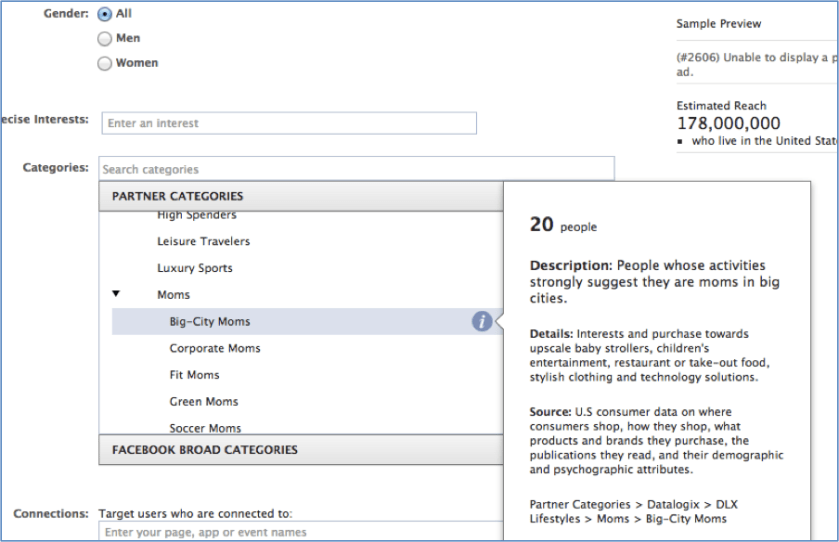Focus the Search categories box
The width and height of the screenshot is (839, 542).
pyautogui.click(x=356, y=169)
